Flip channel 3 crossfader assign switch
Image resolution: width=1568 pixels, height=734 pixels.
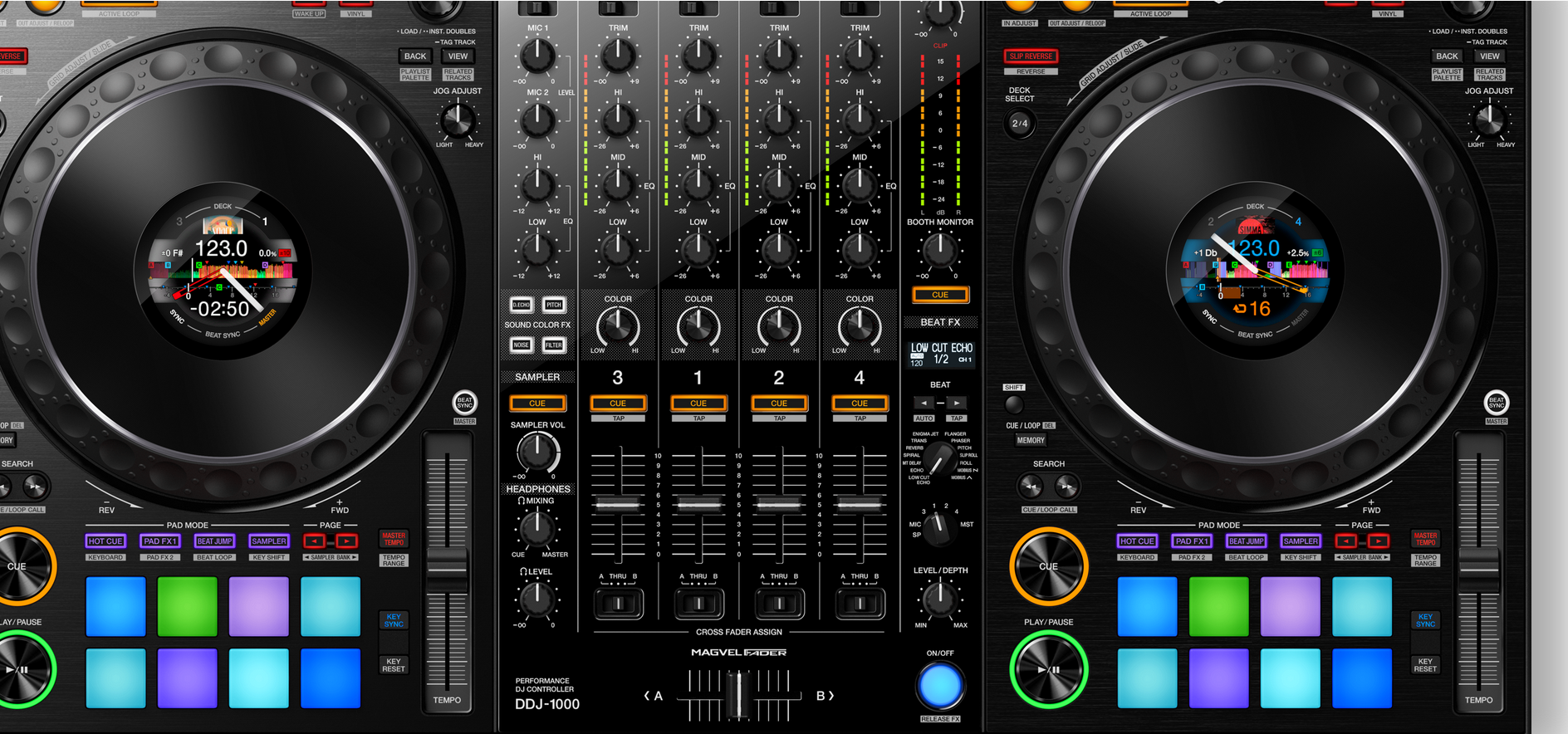coord(618,604)
